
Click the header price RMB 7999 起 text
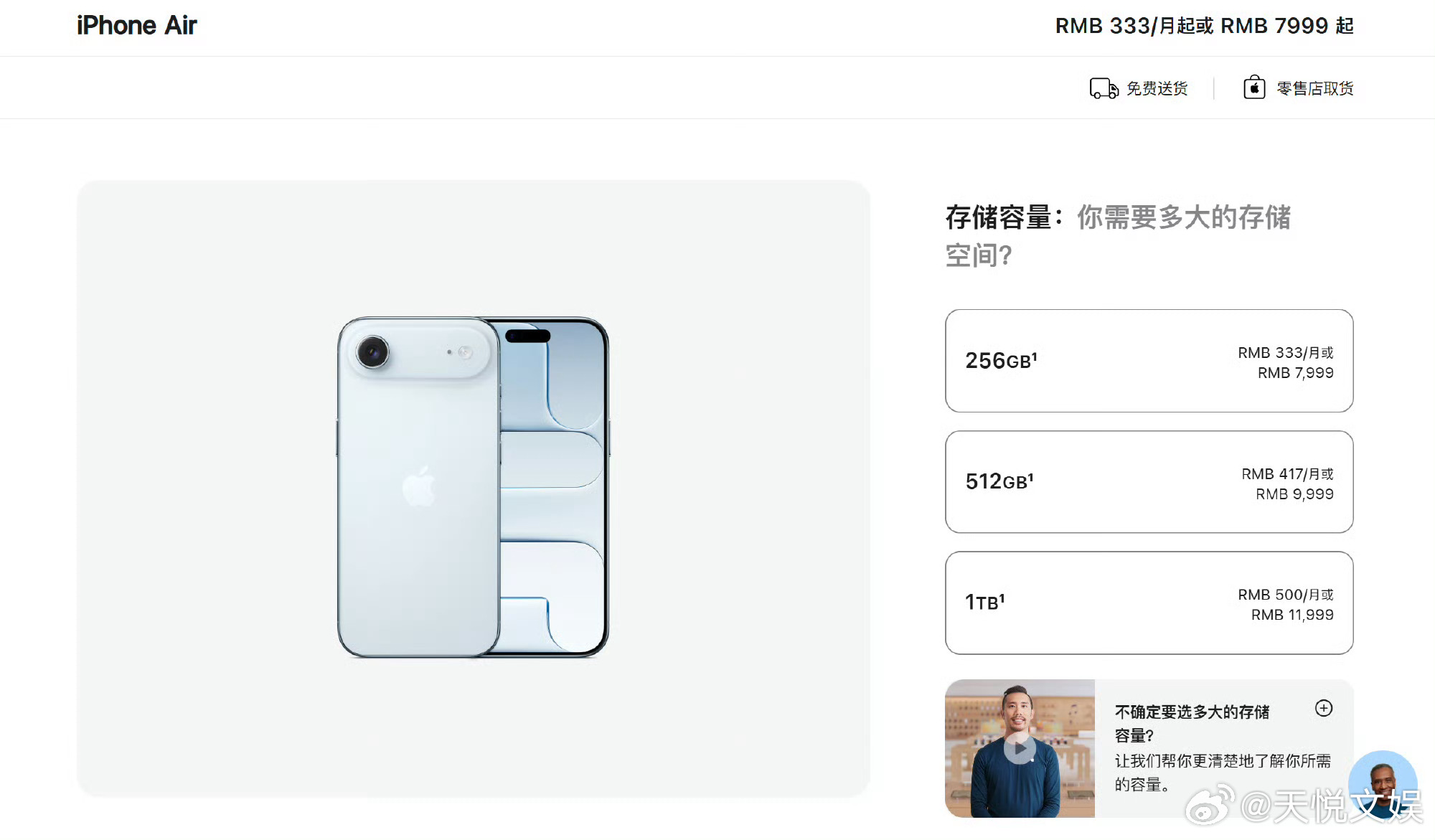click(1287, 26)
